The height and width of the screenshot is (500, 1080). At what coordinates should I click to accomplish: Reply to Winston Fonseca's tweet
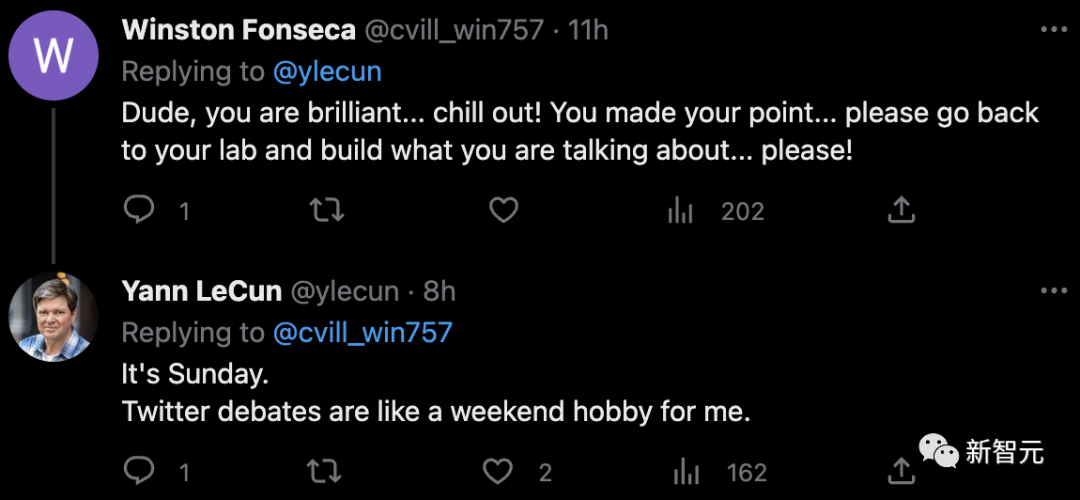tap(139, 210)
